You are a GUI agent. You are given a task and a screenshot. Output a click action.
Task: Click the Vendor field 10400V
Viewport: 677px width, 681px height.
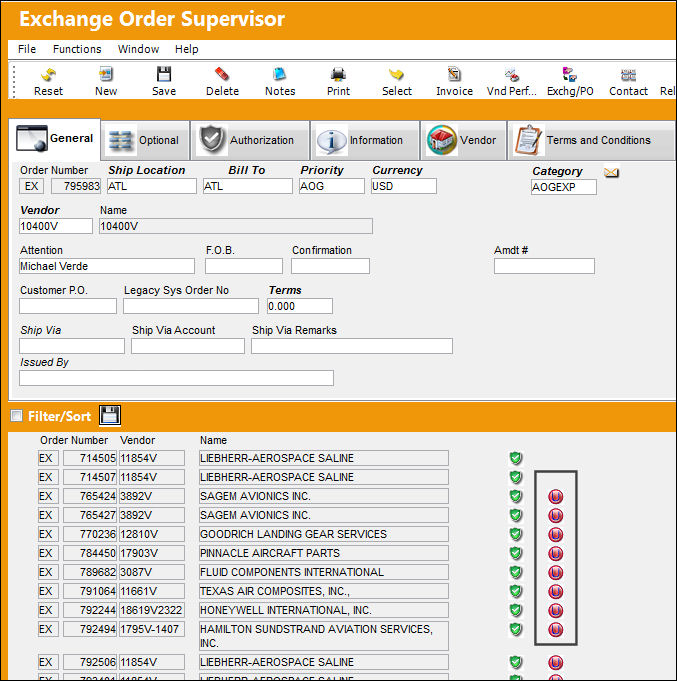tap(56, 226)
